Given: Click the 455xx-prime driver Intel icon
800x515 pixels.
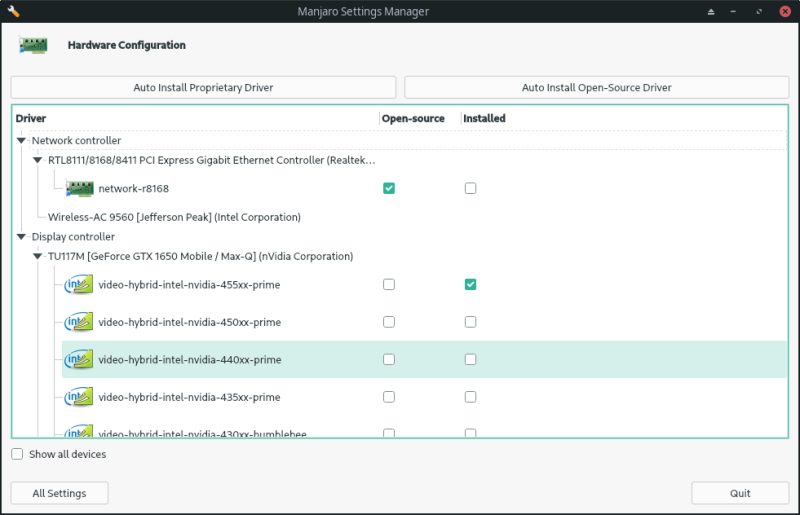Looking at the screenshot, I should pyautogui.click(x=79, y=284).
